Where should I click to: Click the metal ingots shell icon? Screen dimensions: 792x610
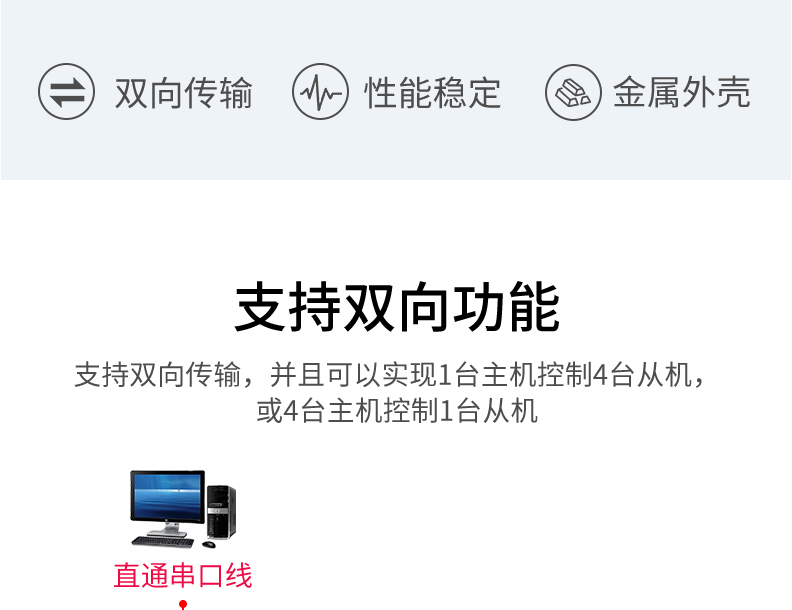pyautogui.click(x=573, y=92)
